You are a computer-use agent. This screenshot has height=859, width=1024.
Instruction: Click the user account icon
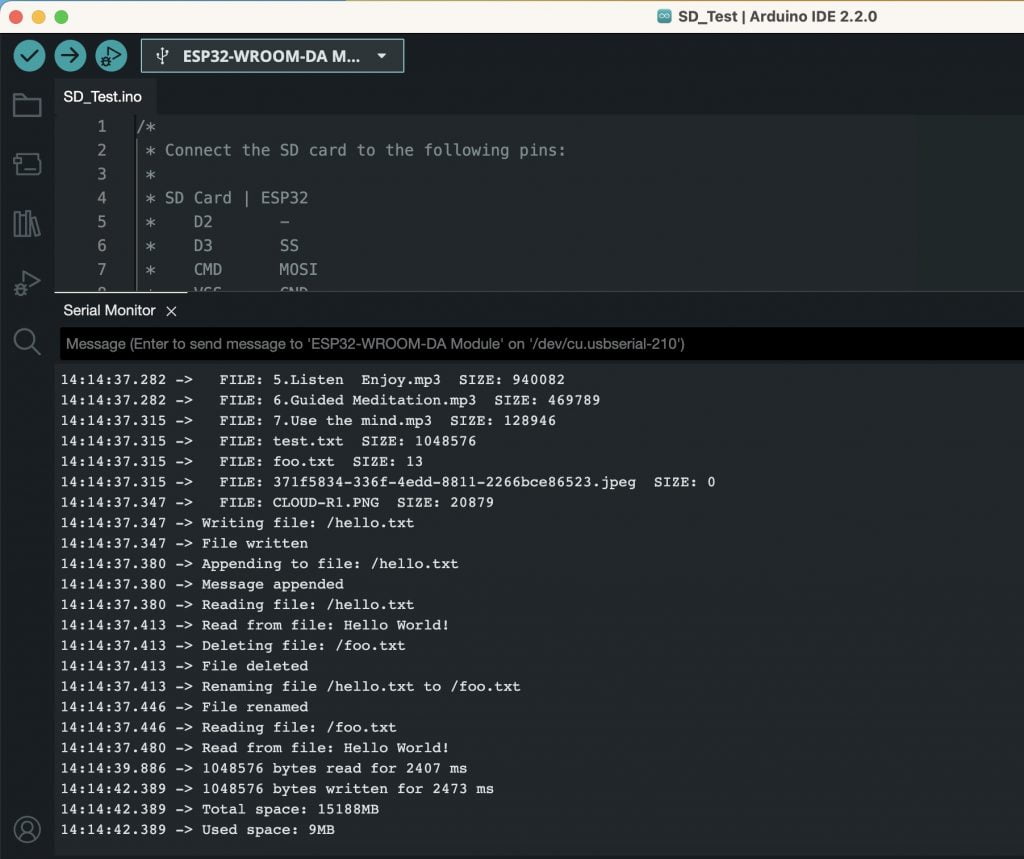click(27, 829)
